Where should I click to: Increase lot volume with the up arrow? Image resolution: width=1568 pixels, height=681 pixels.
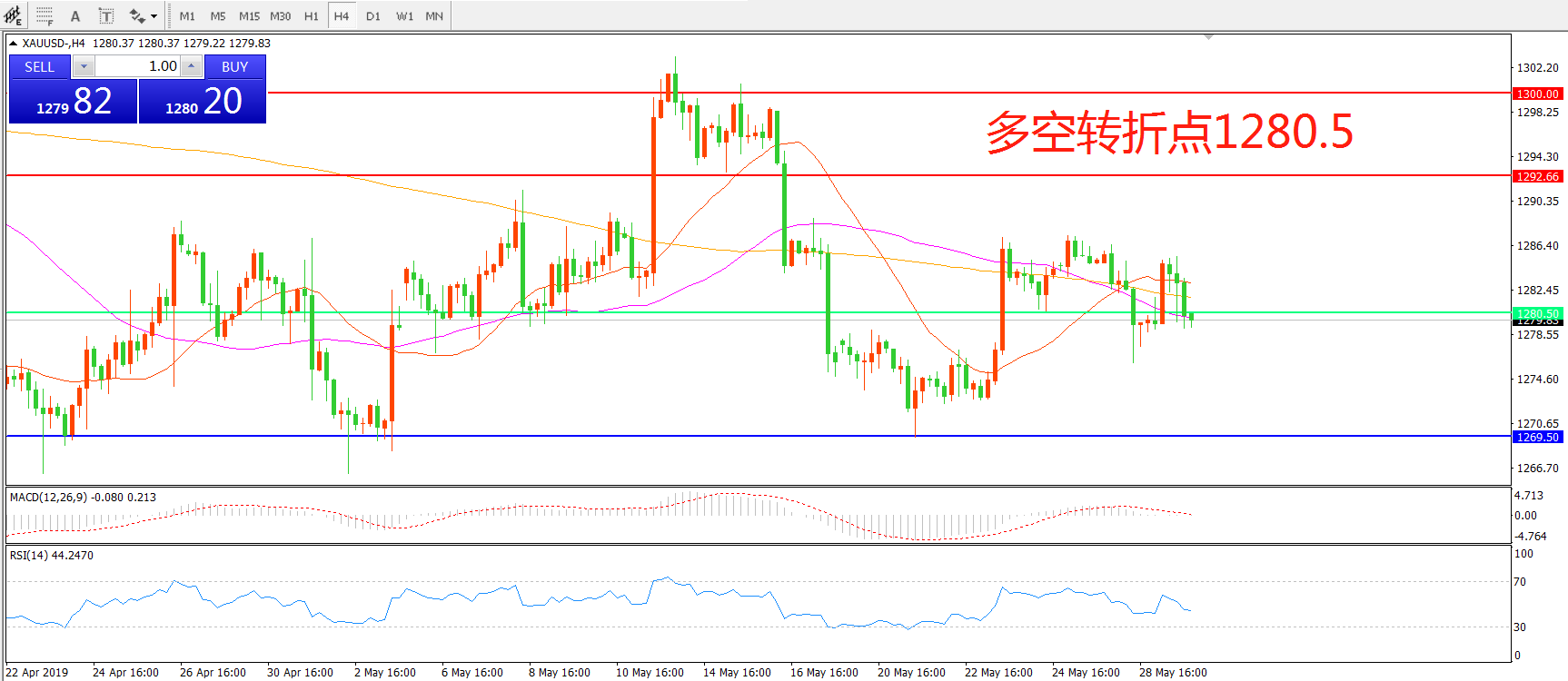click(x=191, y=66)
